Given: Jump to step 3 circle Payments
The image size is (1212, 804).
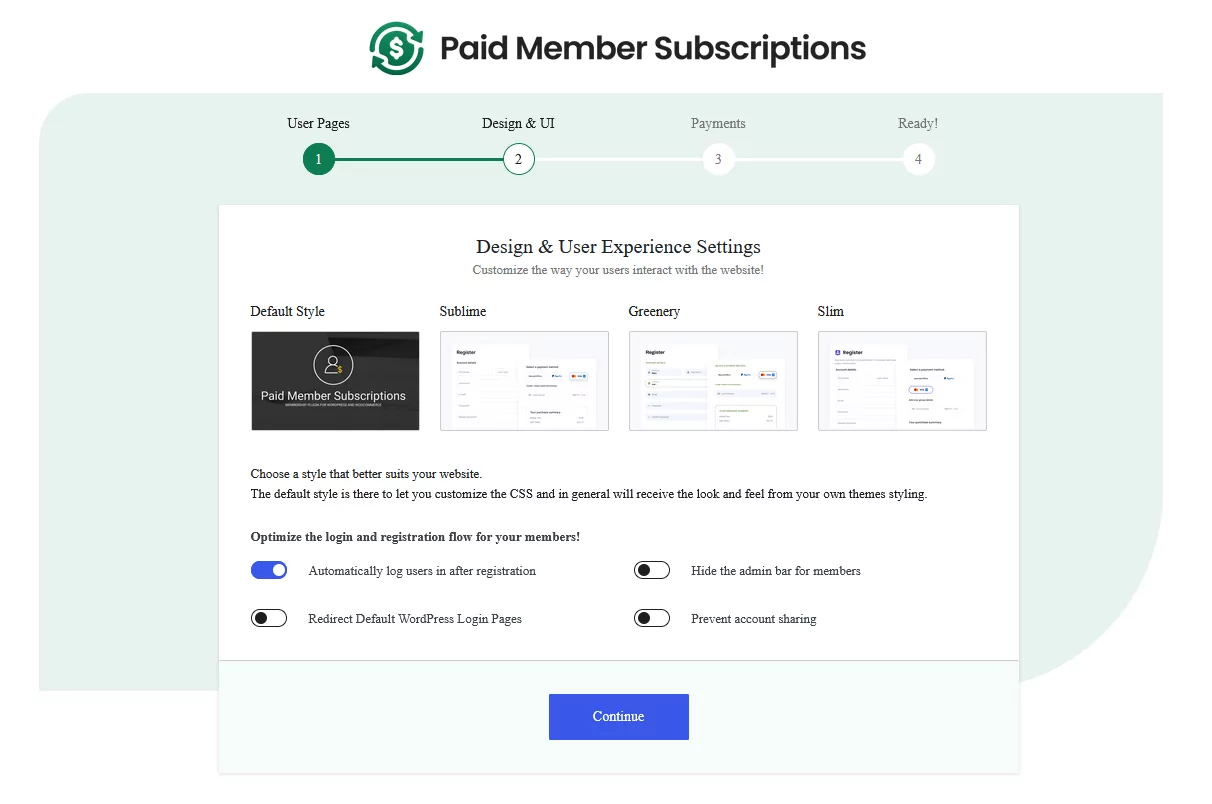Looking at the screenshot, I should pos(718,159).
